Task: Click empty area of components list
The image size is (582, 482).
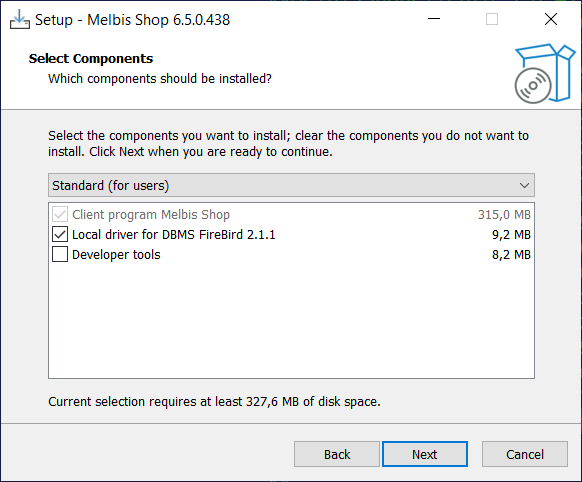Action: [291, 321]
